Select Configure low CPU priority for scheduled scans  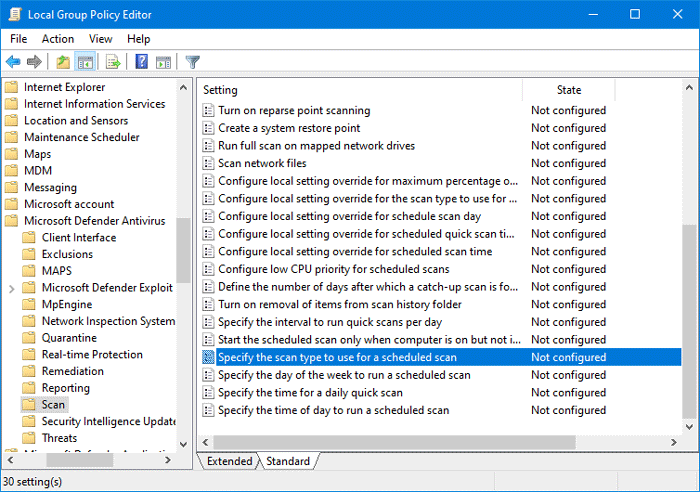(333, 269)
